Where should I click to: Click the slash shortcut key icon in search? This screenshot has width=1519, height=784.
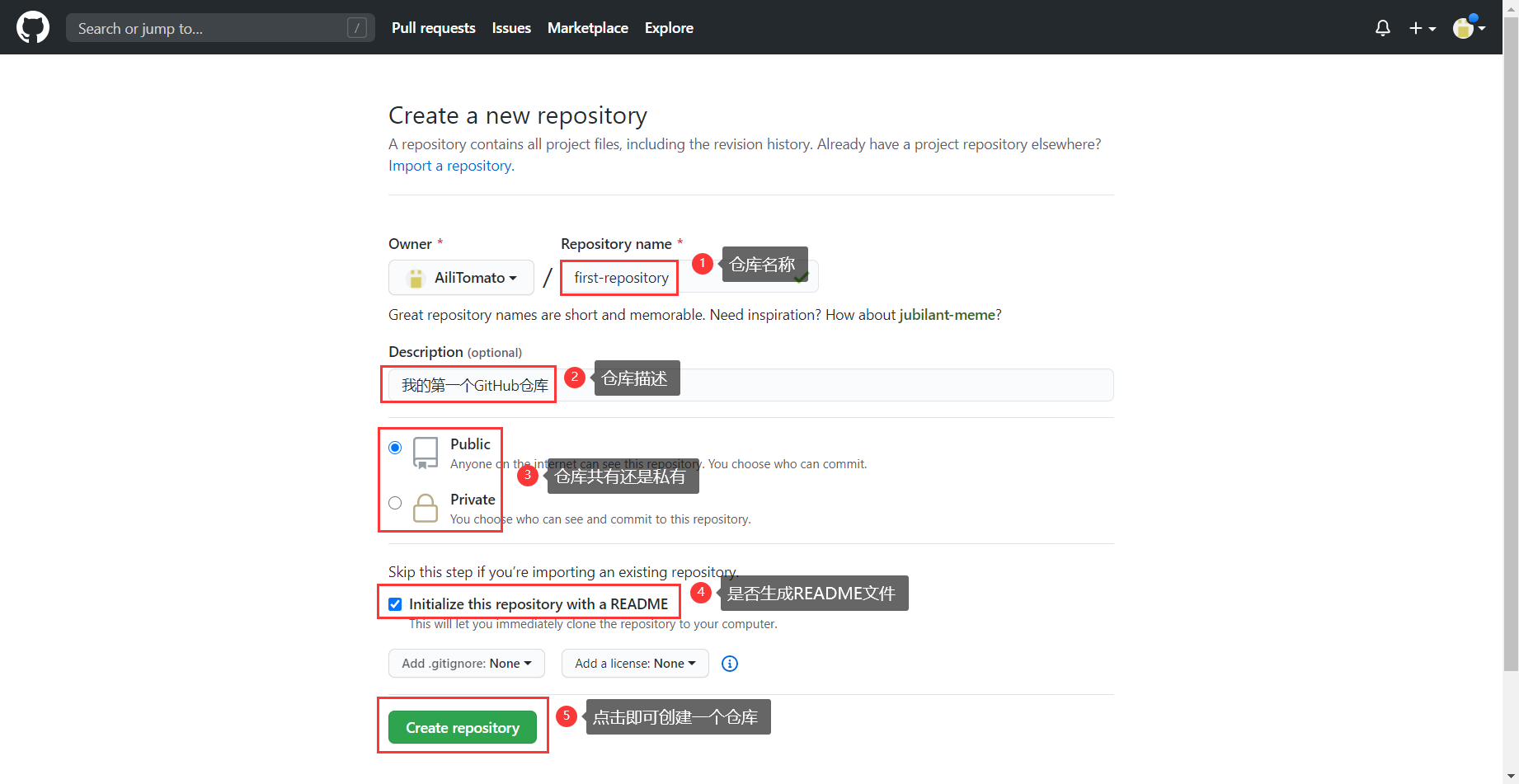[x=357, y=28]
